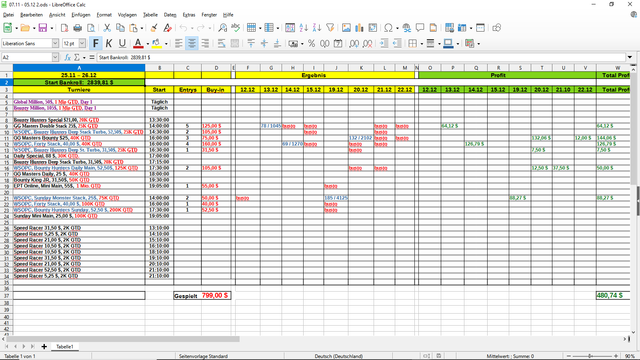Select the cell showing 799,00 $

216,296
